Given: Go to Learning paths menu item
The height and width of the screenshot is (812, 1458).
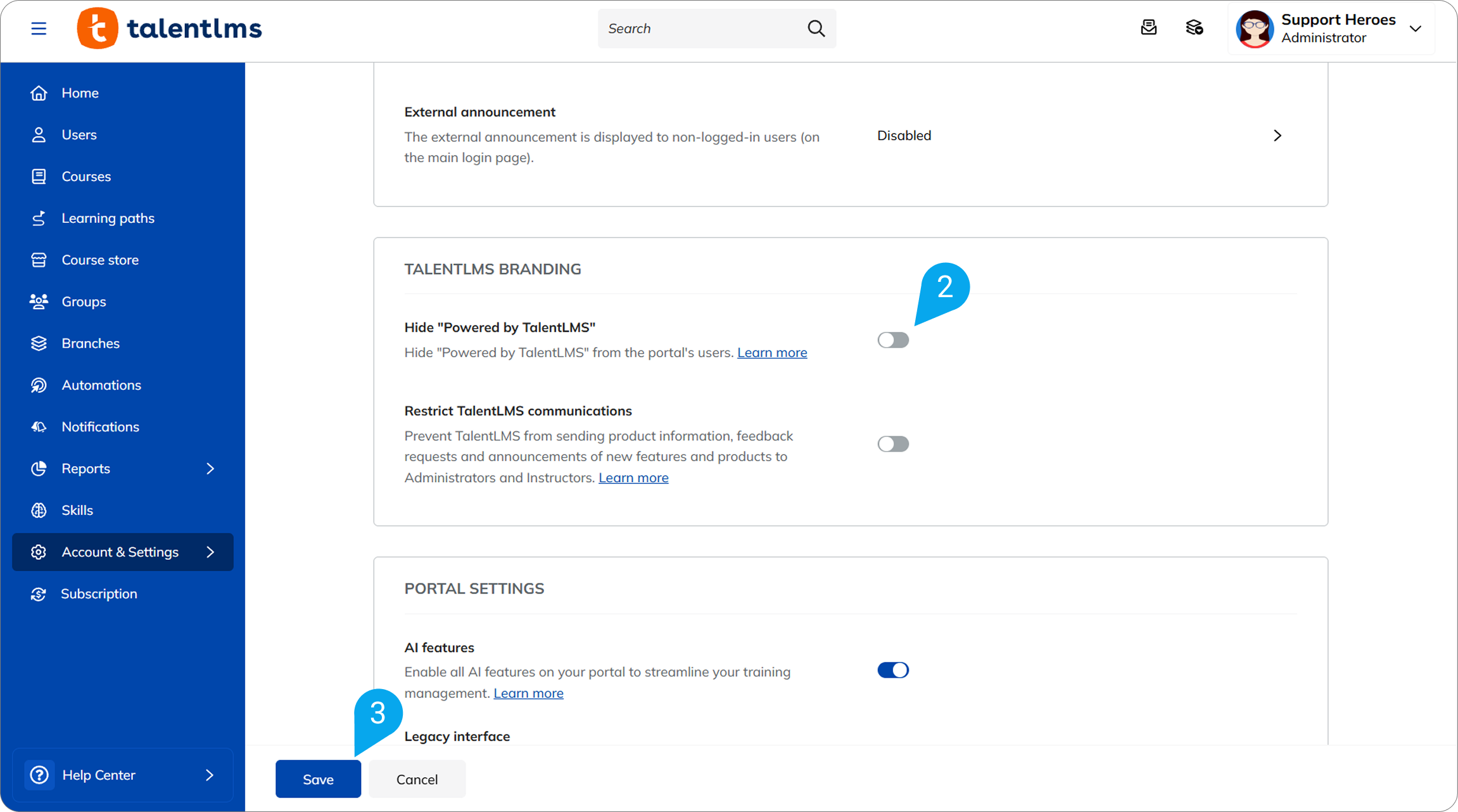Looking at the screenshot, I should [x=108, y=219].
